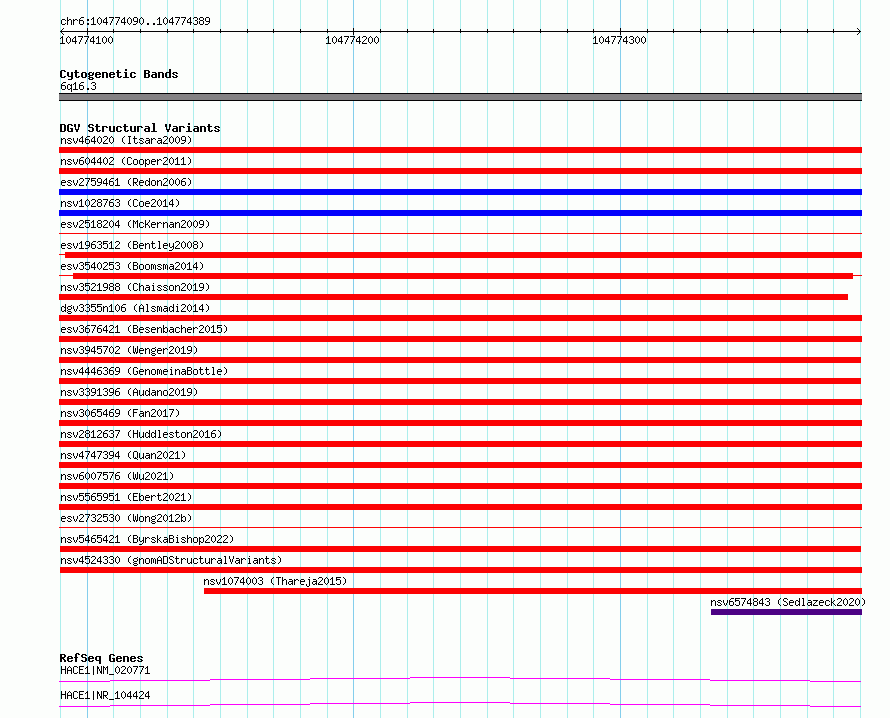Screen dimensions: 890x718
Task: Open variant nsv3065469 (Fan2017)
Action: pyautogui.click(x=120, y=413)
